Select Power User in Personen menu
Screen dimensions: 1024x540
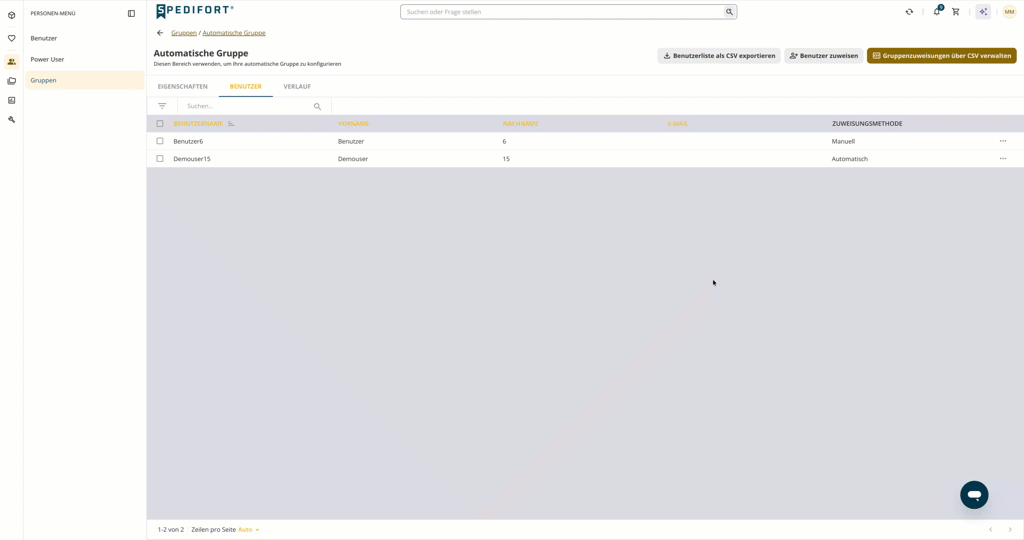click(85, 59)
